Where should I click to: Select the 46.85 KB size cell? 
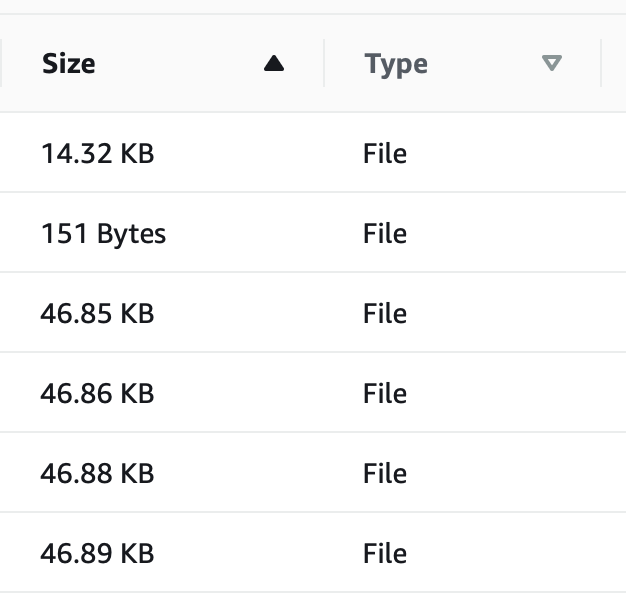pos(97,313)
